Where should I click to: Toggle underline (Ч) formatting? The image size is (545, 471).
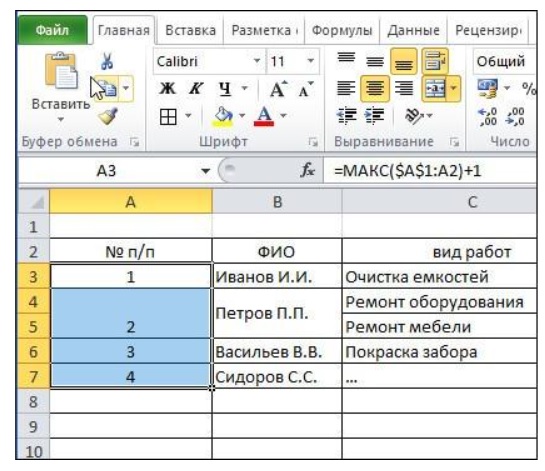coord(225,89)
